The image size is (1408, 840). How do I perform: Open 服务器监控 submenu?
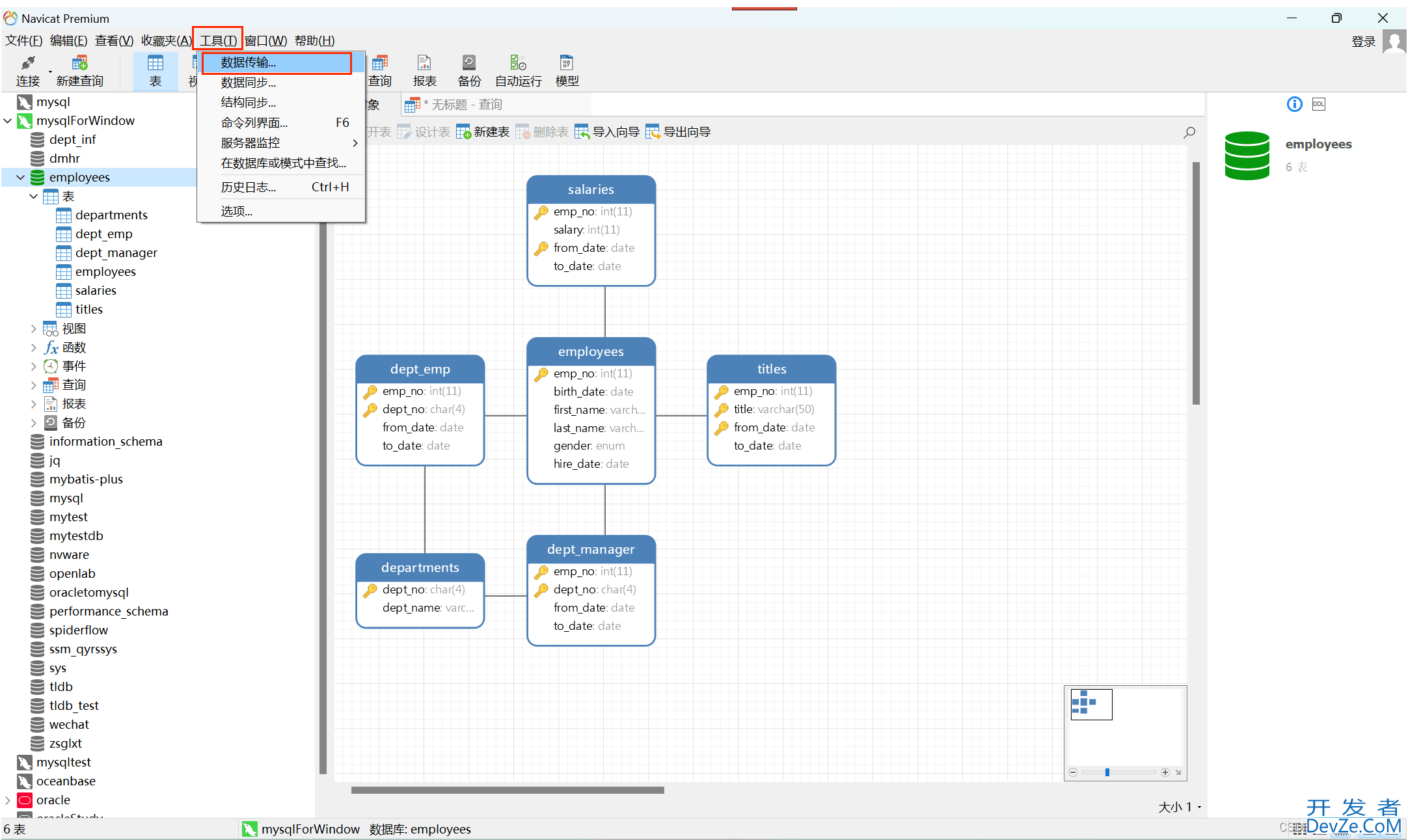(x=281, y=142)
